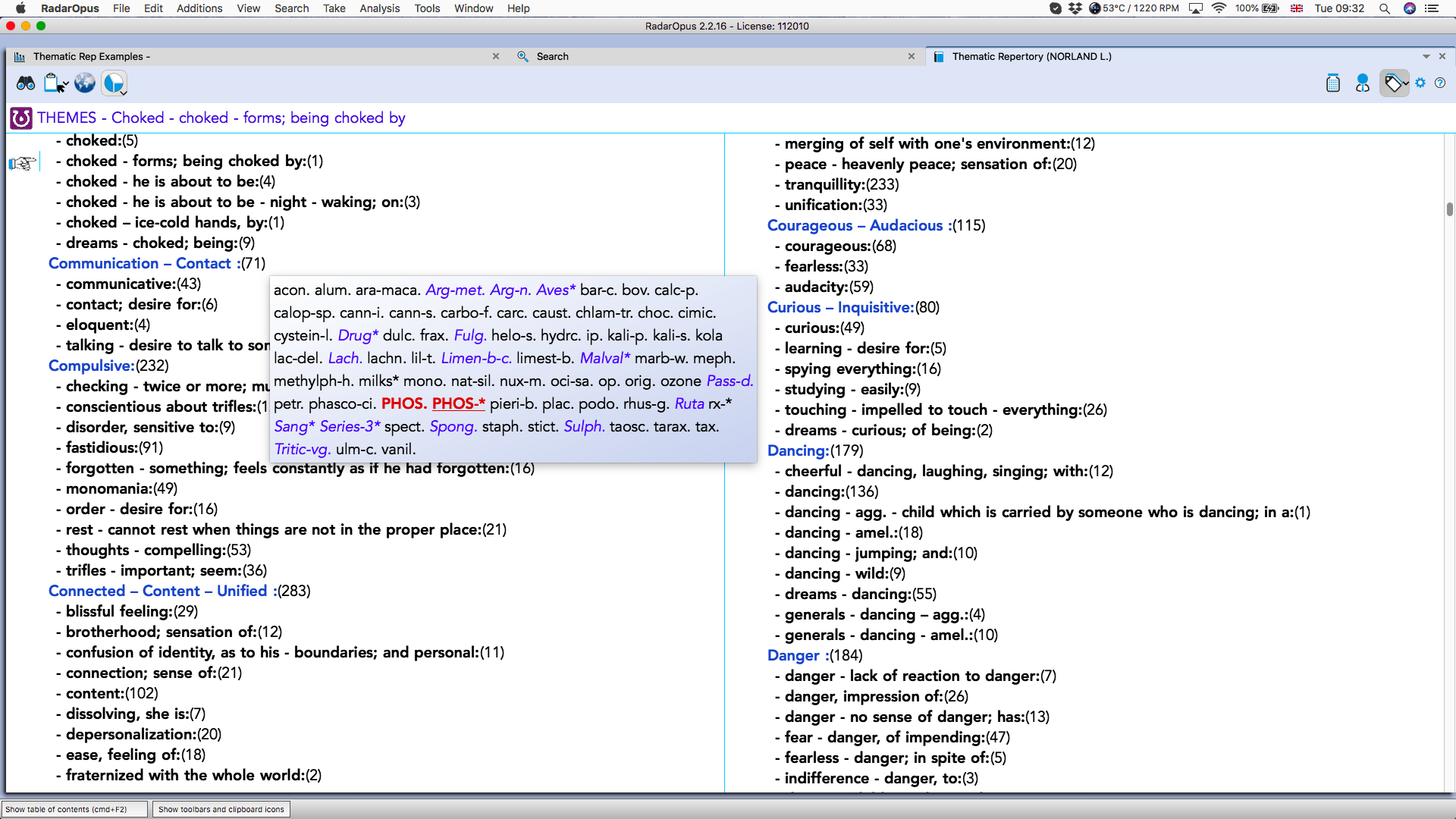Open the Analysis menu
The image size is (1456, 819).
point(379,8)
